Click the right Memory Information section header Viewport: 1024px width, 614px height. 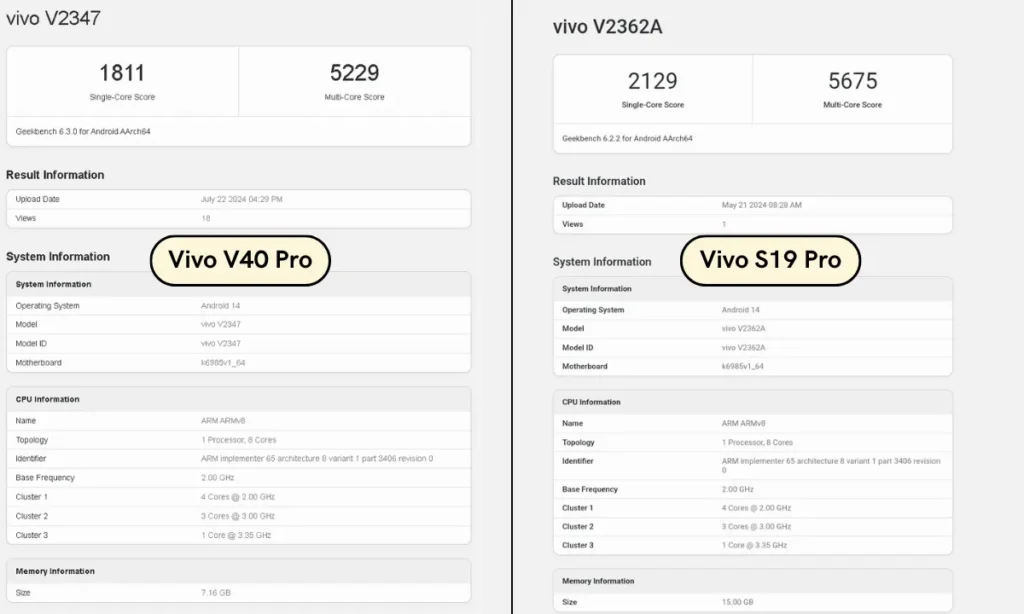pyautogui.click(x=752, y=581)
